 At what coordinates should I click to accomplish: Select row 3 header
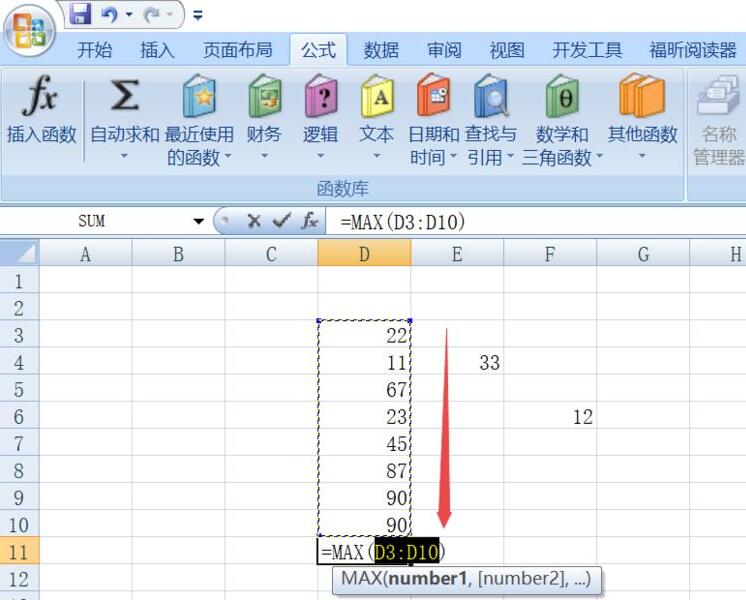point(19,335)
